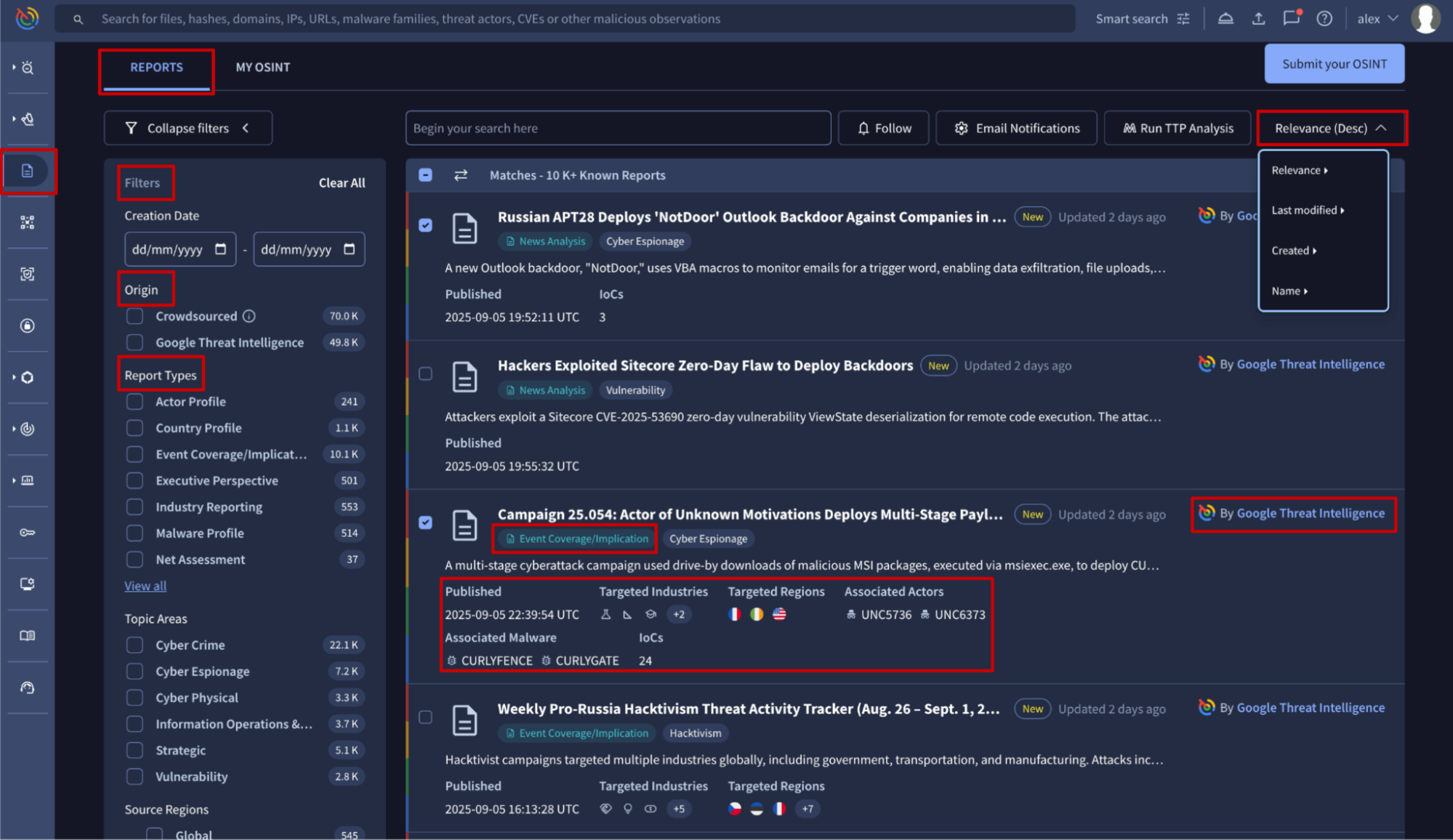Click the book icon in left sidebar
The width and height of the screenshot is (1453, 840).
pos(28,636)
